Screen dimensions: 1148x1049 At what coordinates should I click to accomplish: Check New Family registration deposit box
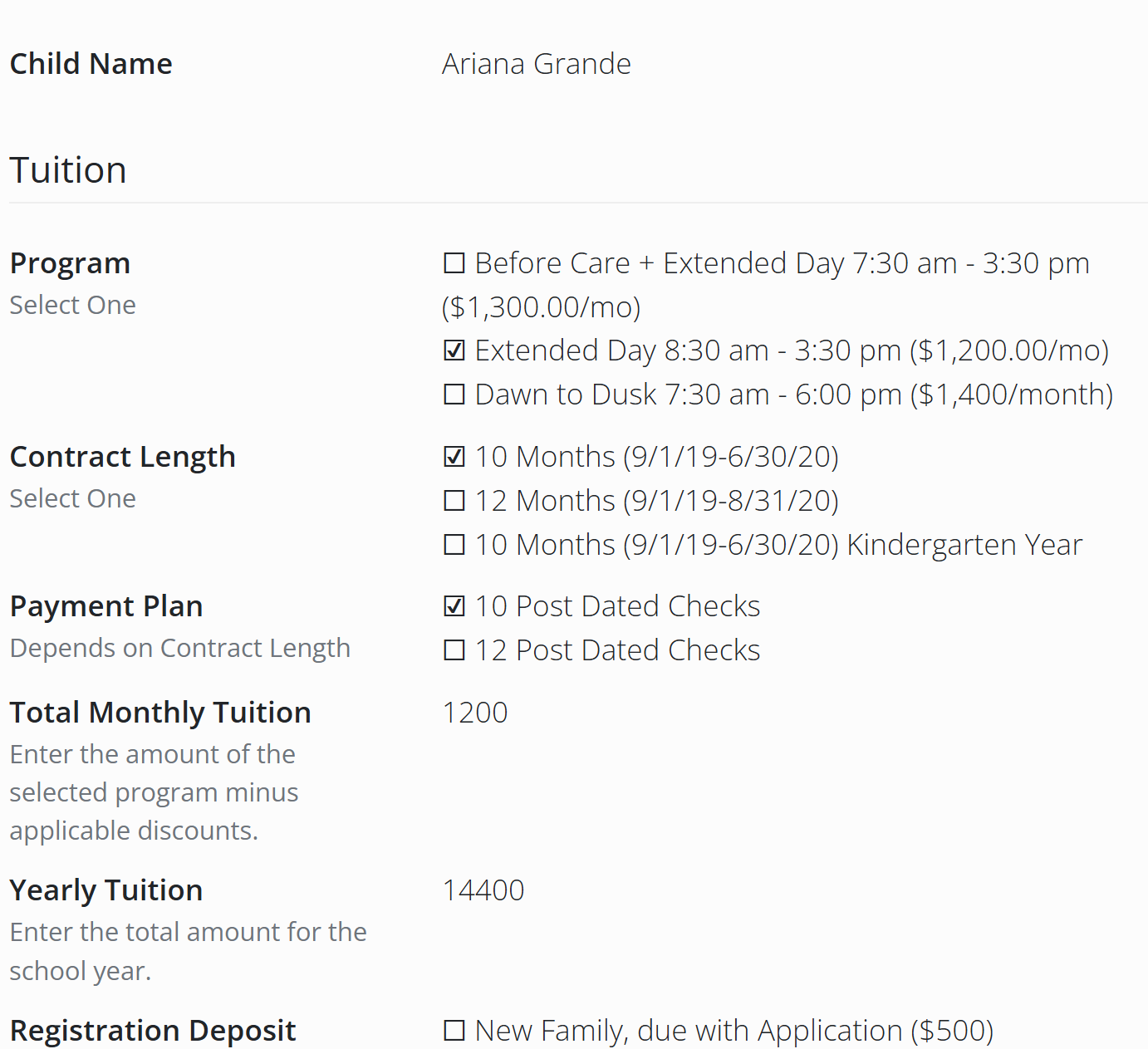(x=454, y=1031)
